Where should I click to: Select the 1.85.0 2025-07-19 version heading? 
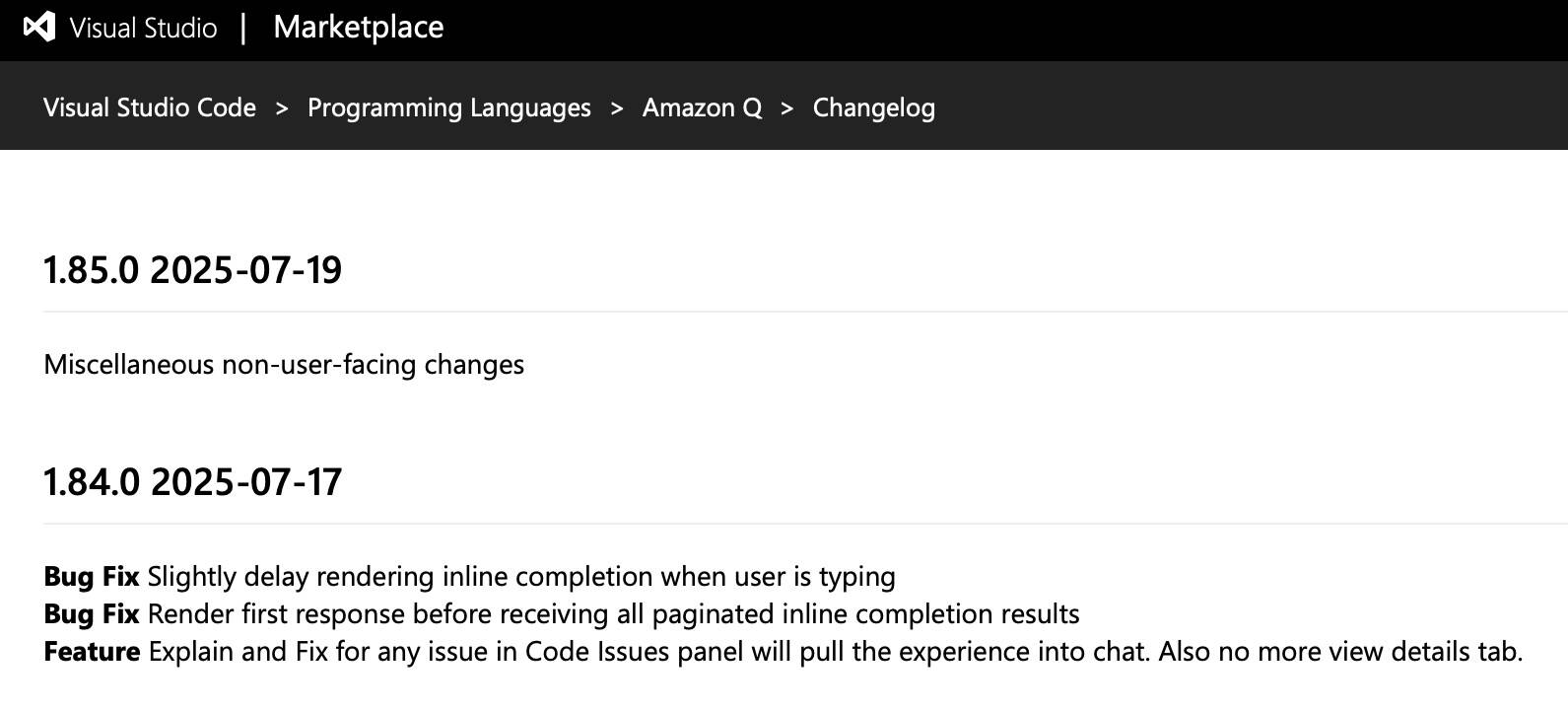coord(193,270)
